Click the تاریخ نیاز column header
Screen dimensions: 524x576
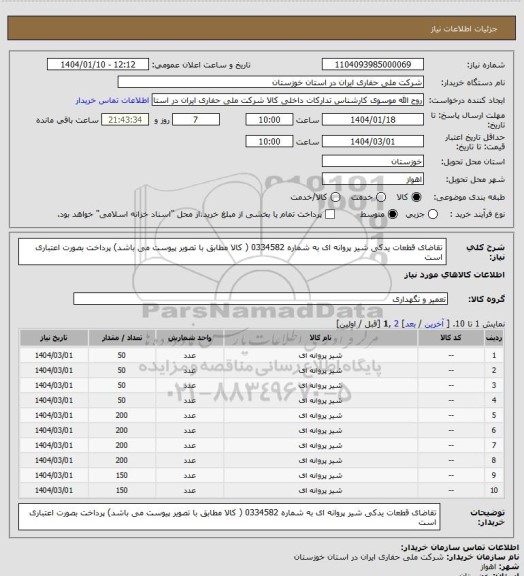54,338
